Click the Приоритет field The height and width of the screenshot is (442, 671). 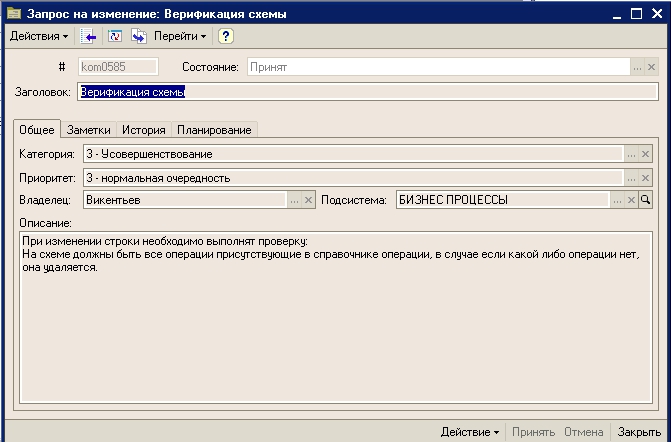(x=353, y=178)
